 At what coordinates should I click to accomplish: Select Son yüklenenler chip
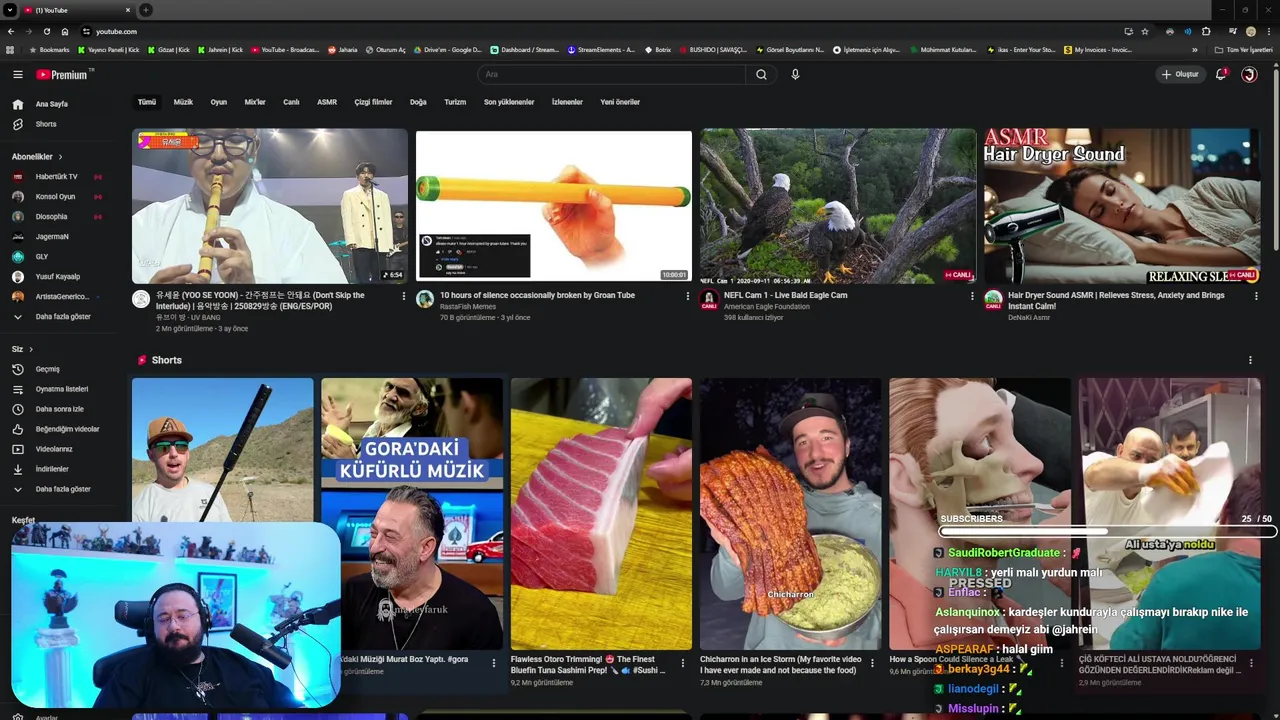(509, 102)
